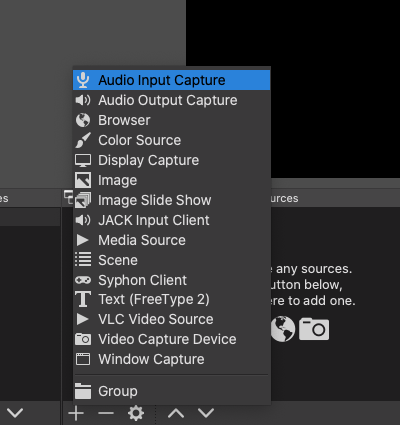Click the scenes panel down chevron
This screenshot has height=425, width=400.
pos(15,413)
